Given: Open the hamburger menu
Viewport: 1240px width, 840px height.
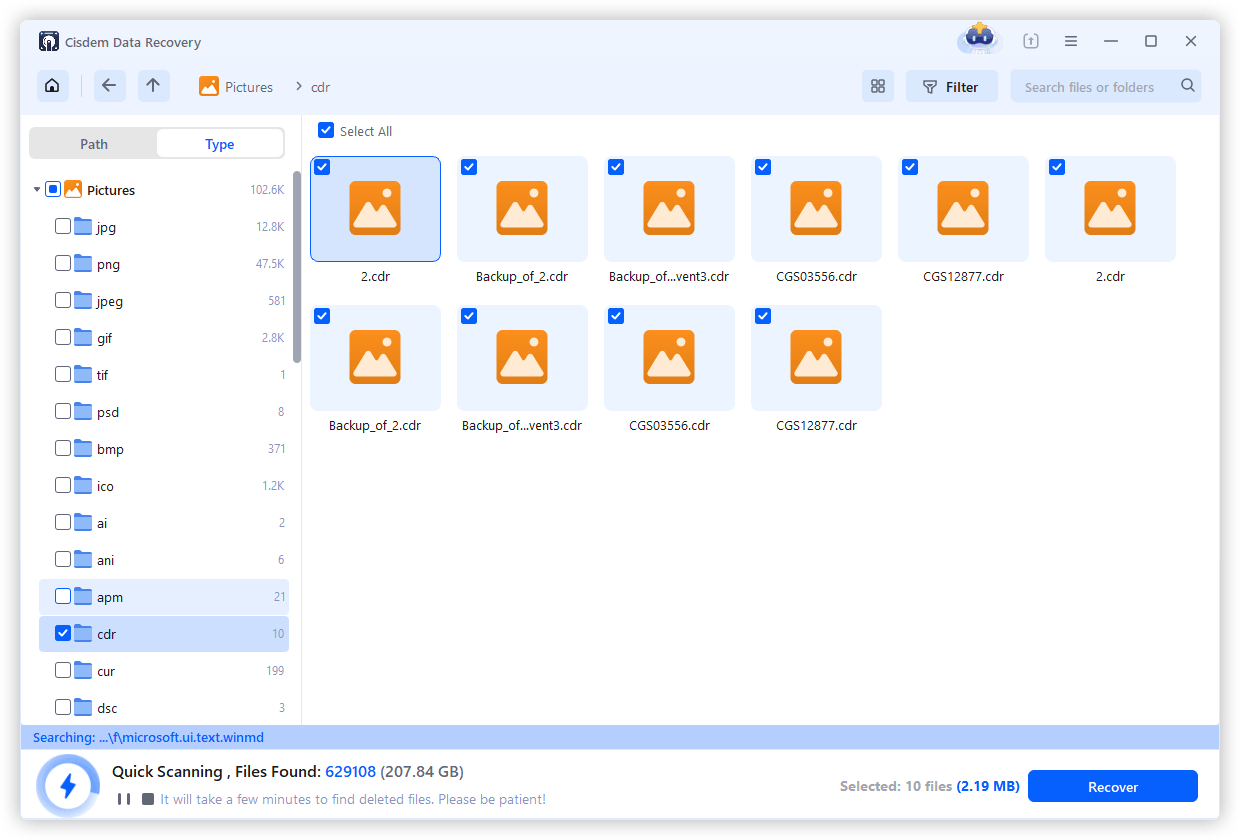Looking at the screenshot, I should coord(1071,40).
